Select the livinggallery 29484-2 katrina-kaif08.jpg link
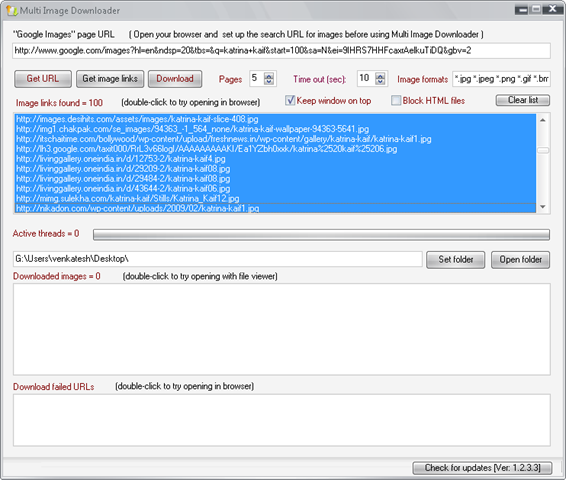Viewport: 566px width, 480px height. [x=275, y=179]
